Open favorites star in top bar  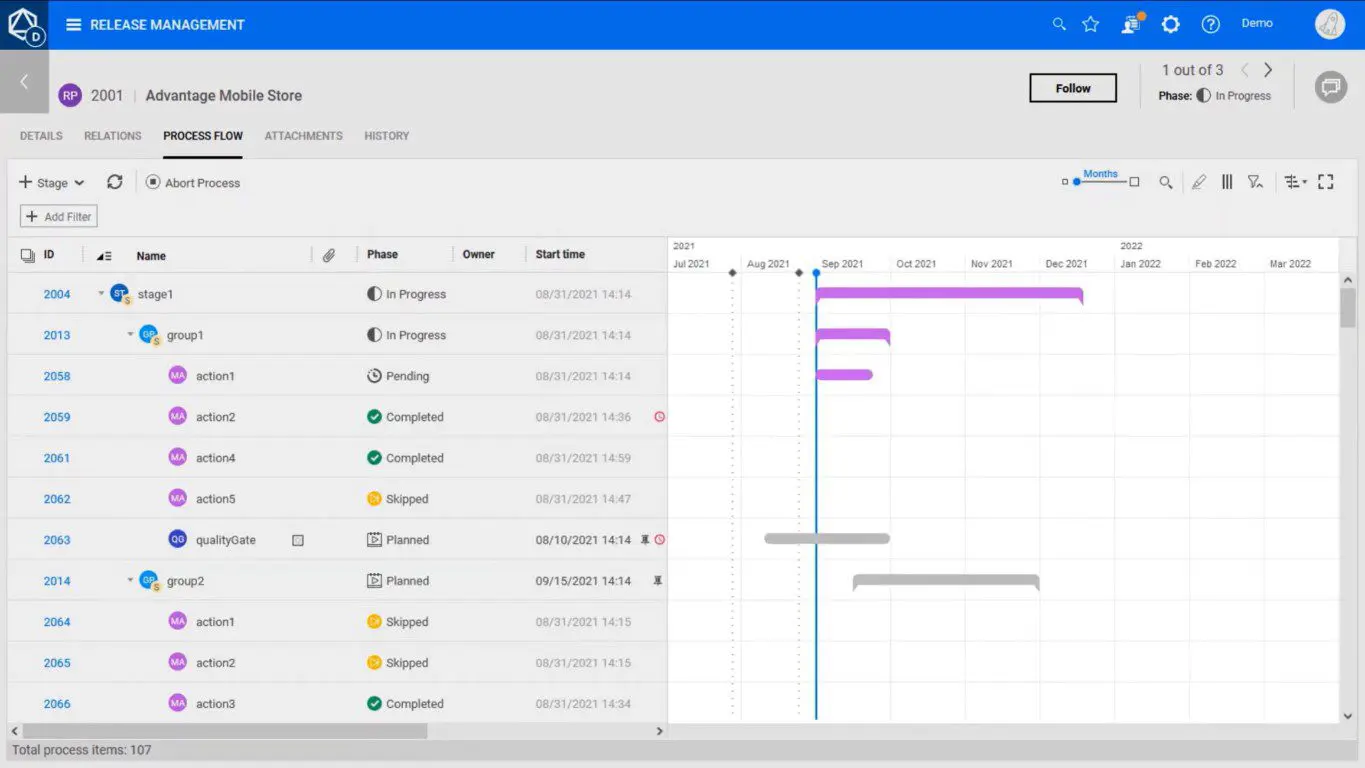[x=1091, y=24]
